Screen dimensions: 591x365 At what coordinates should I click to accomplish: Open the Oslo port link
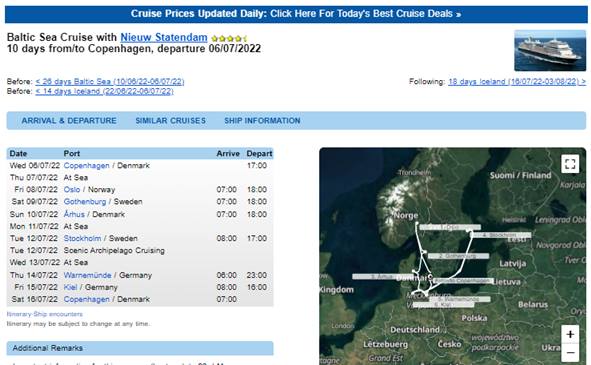(x=72, y=189)
